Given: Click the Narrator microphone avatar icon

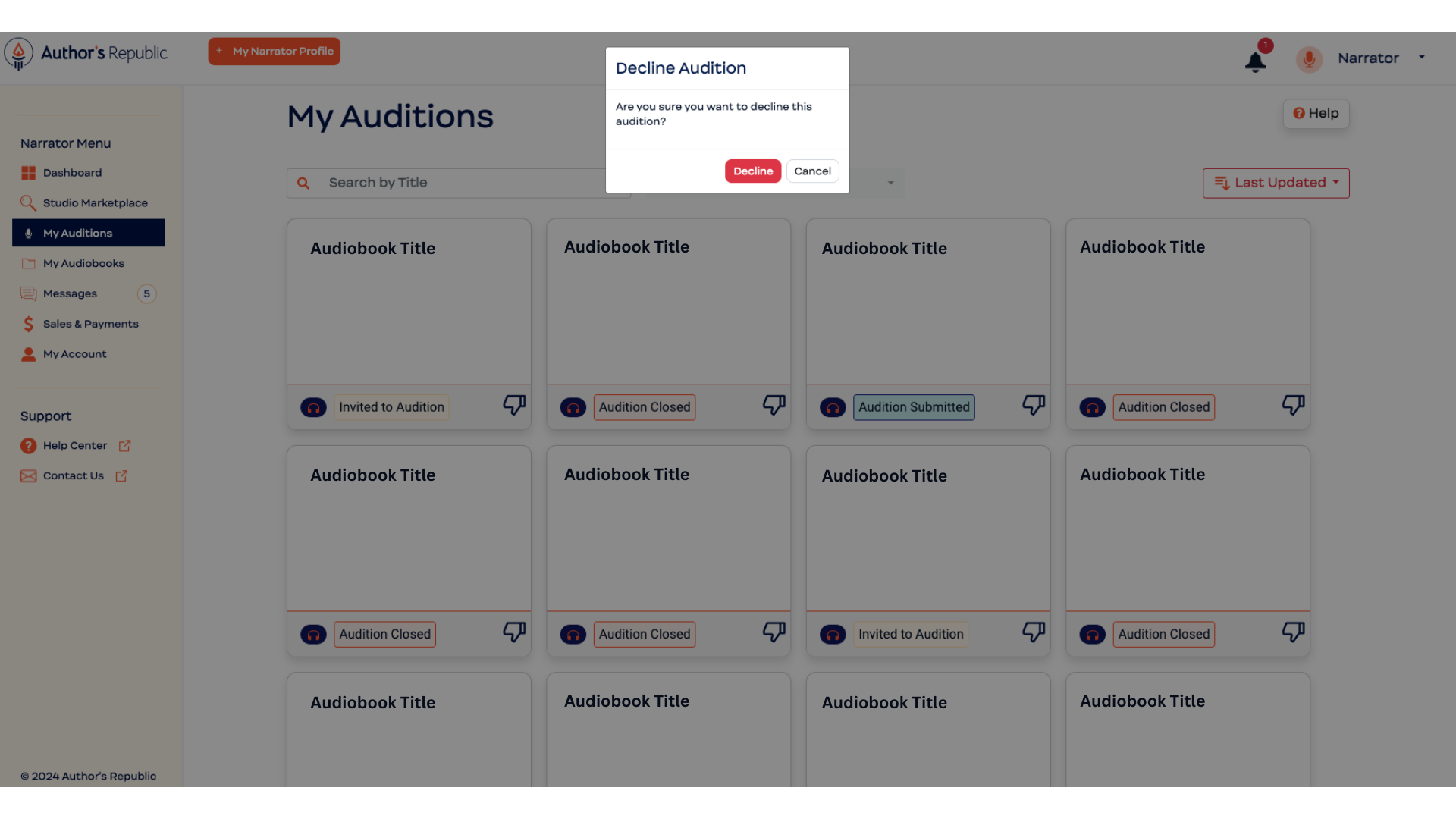Looking at the screenshot, I should click(1309, 58).
